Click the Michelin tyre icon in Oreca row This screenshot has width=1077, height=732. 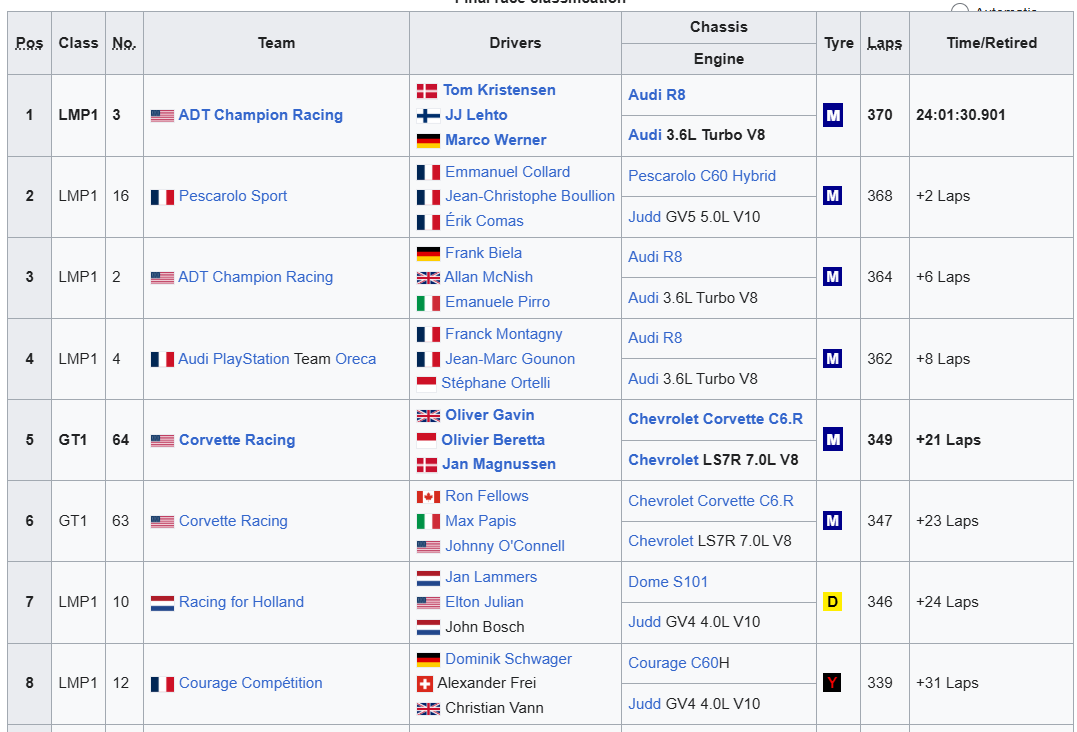(832, 358)
